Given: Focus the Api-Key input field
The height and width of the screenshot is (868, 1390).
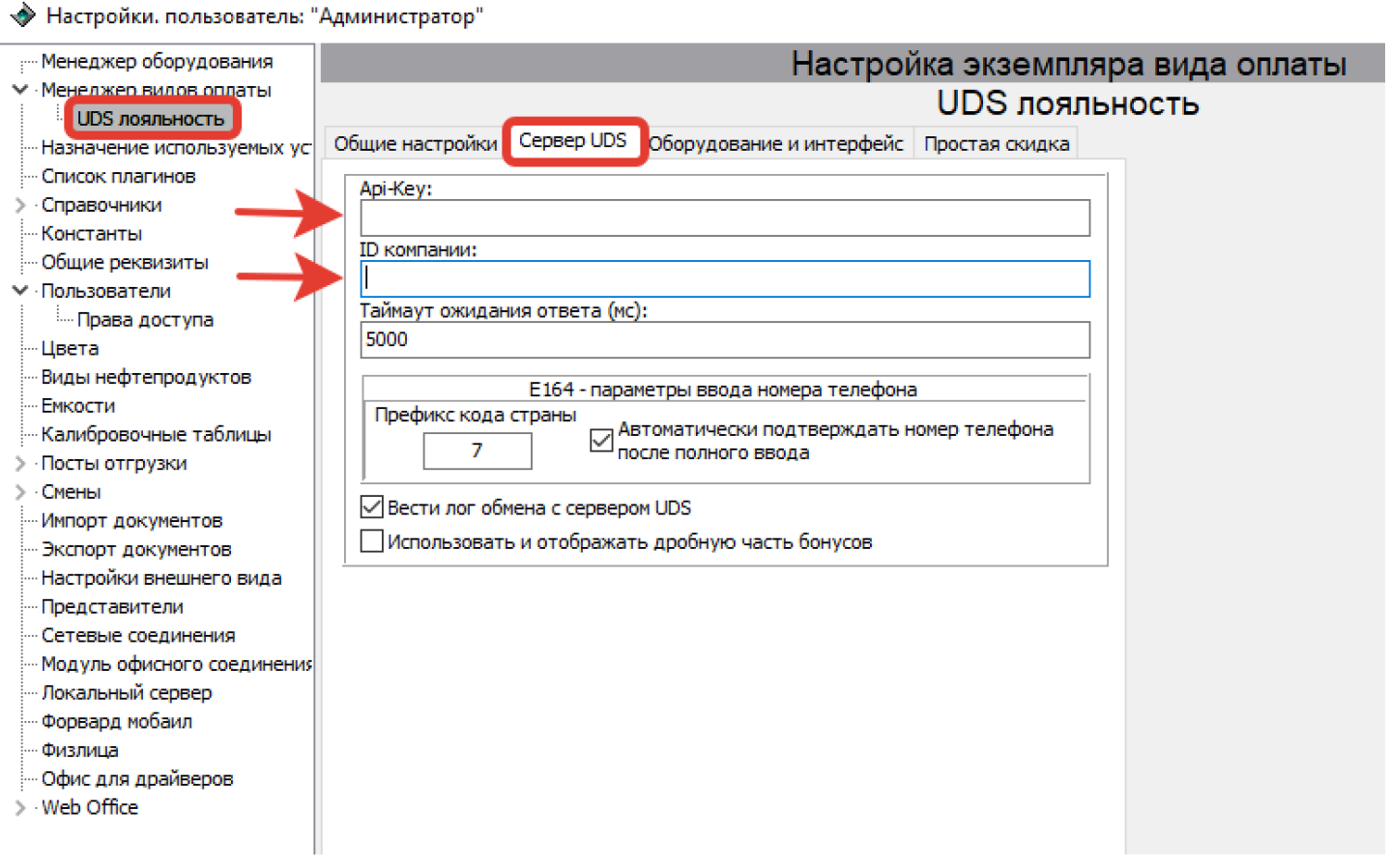Looking at the screenshot, I should tap(725, 218).
